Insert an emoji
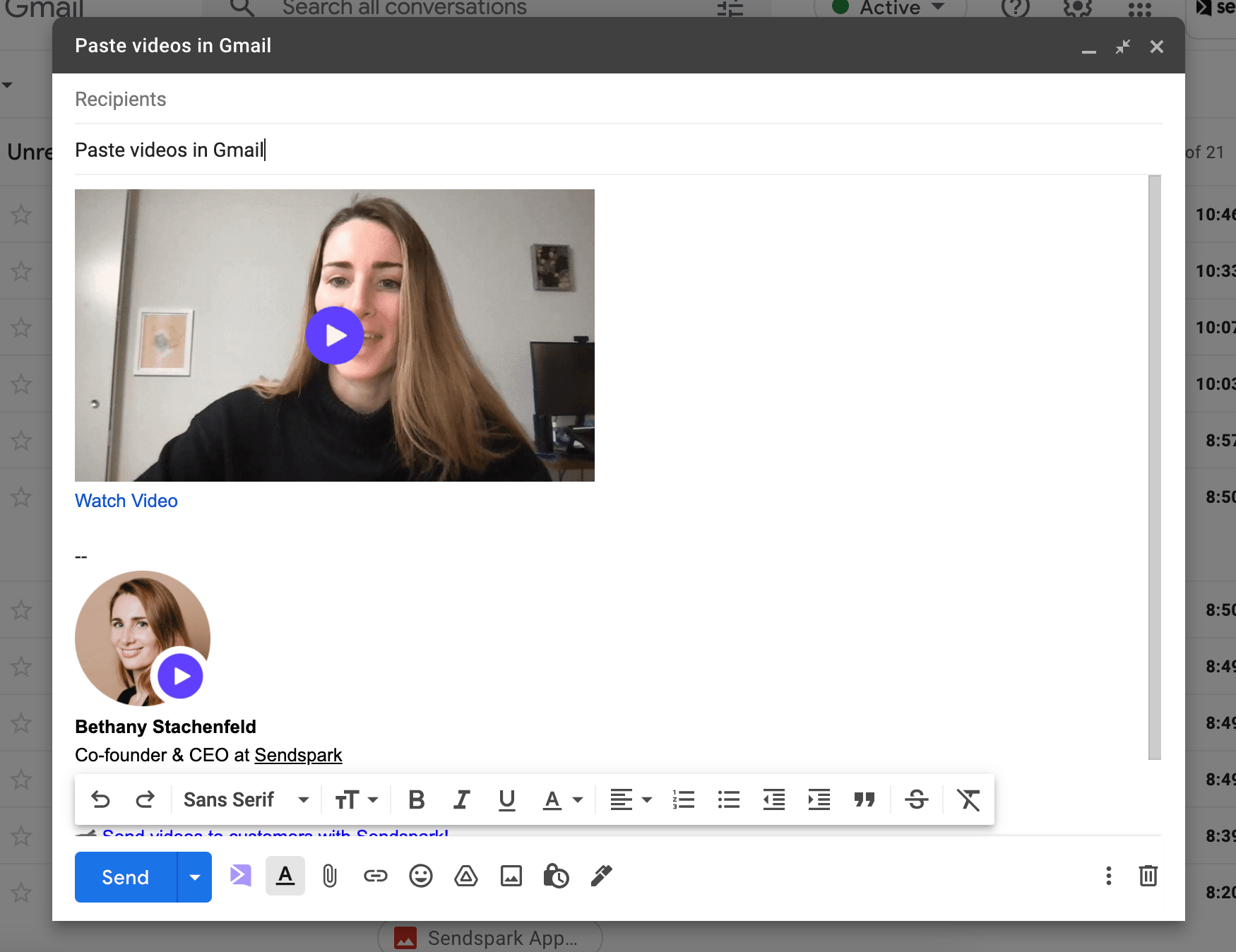The image size is (1236, 952). tap(421, 876)
